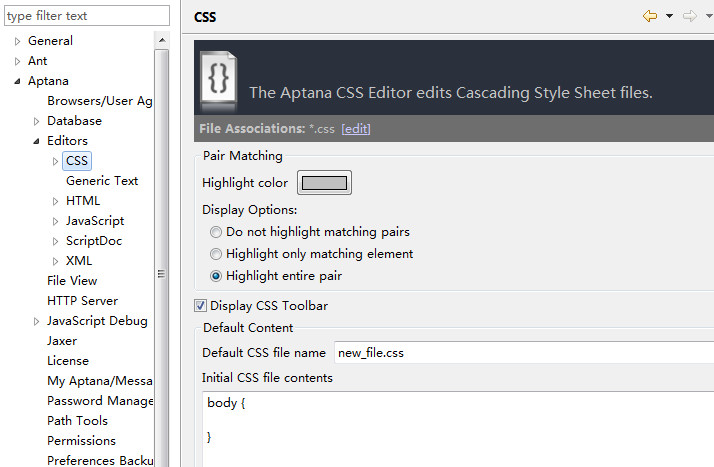Click the back navigation arrow icon
This screenshot has width=714, height=467.
650,16
